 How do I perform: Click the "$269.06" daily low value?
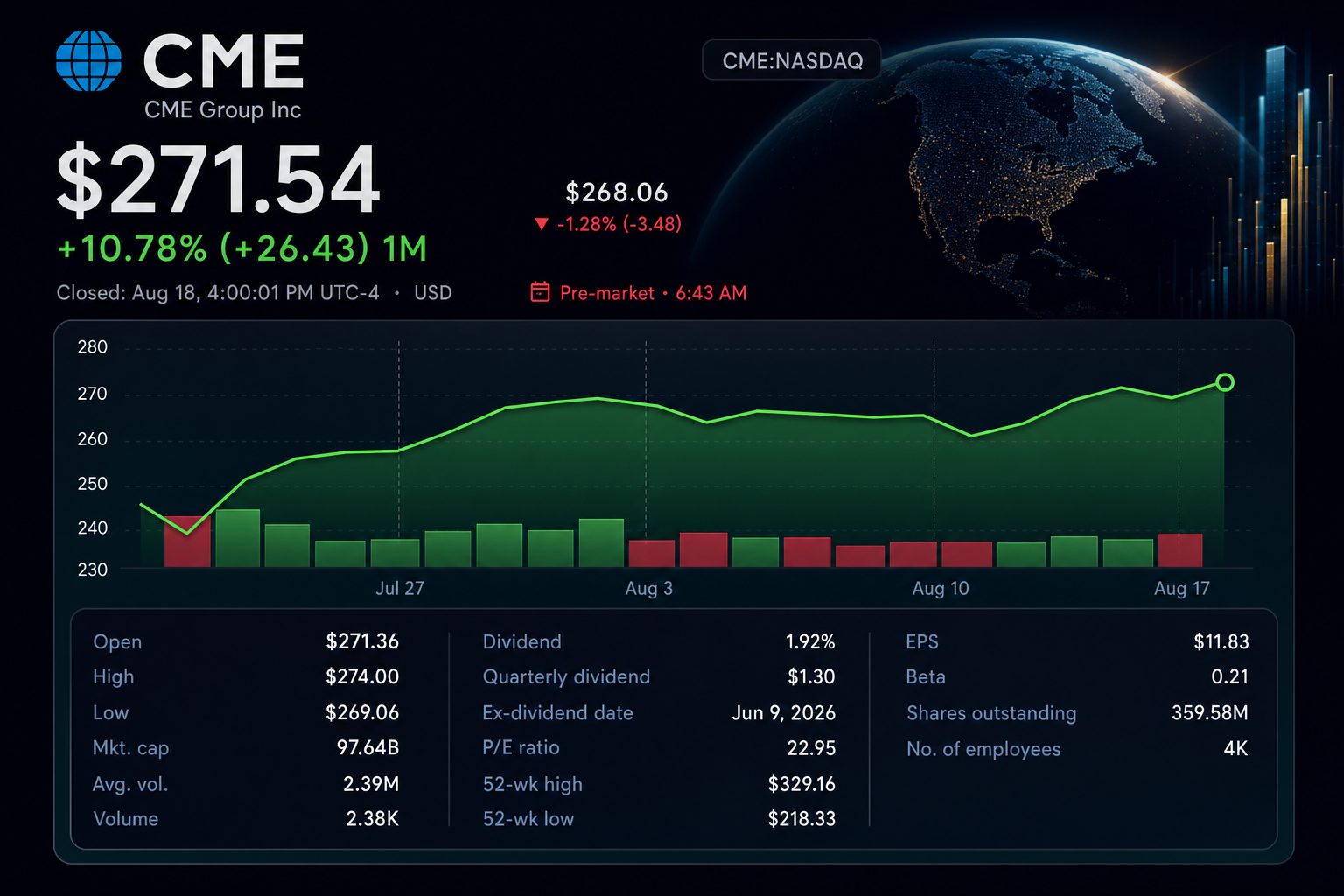tap(362, 712)
